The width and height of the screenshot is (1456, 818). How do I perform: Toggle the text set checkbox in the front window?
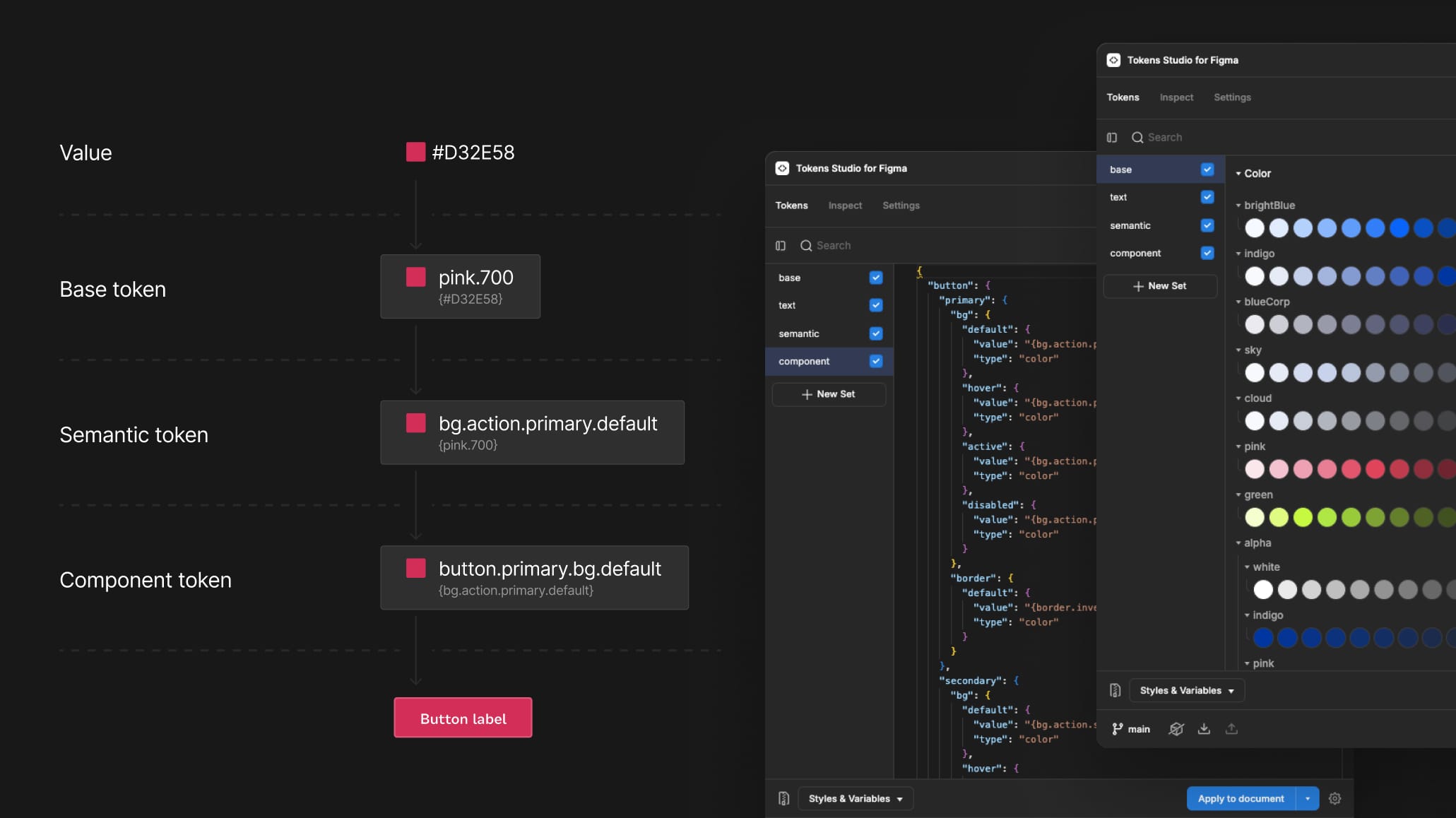coord(1207,197)
